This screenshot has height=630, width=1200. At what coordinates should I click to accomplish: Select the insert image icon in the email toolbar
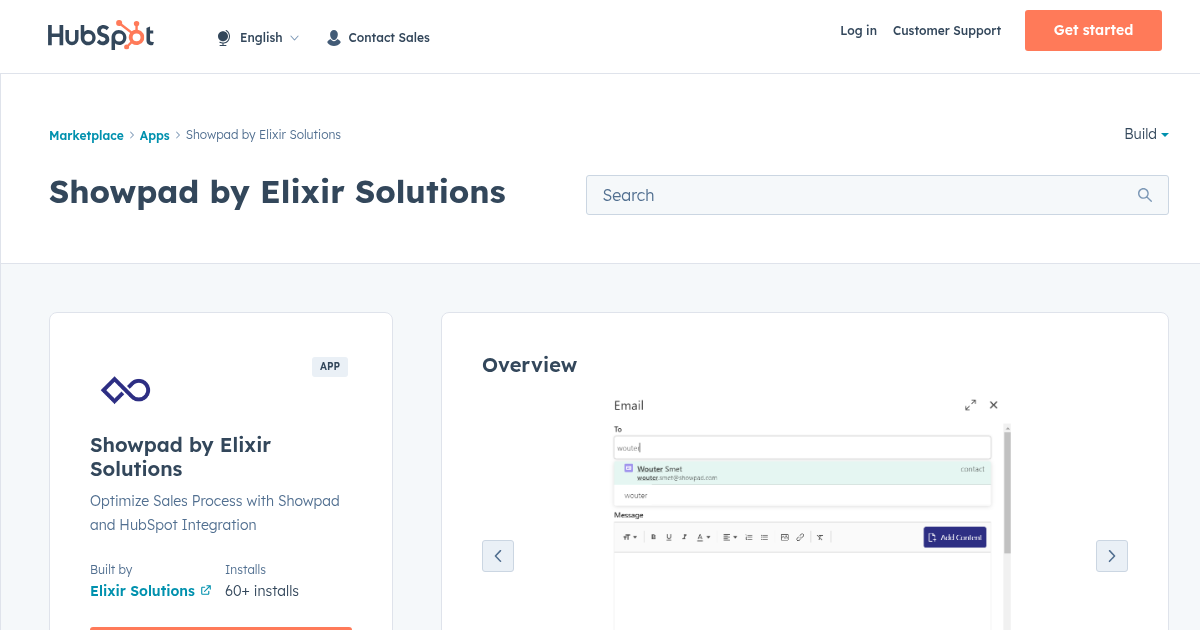[784, 537]
